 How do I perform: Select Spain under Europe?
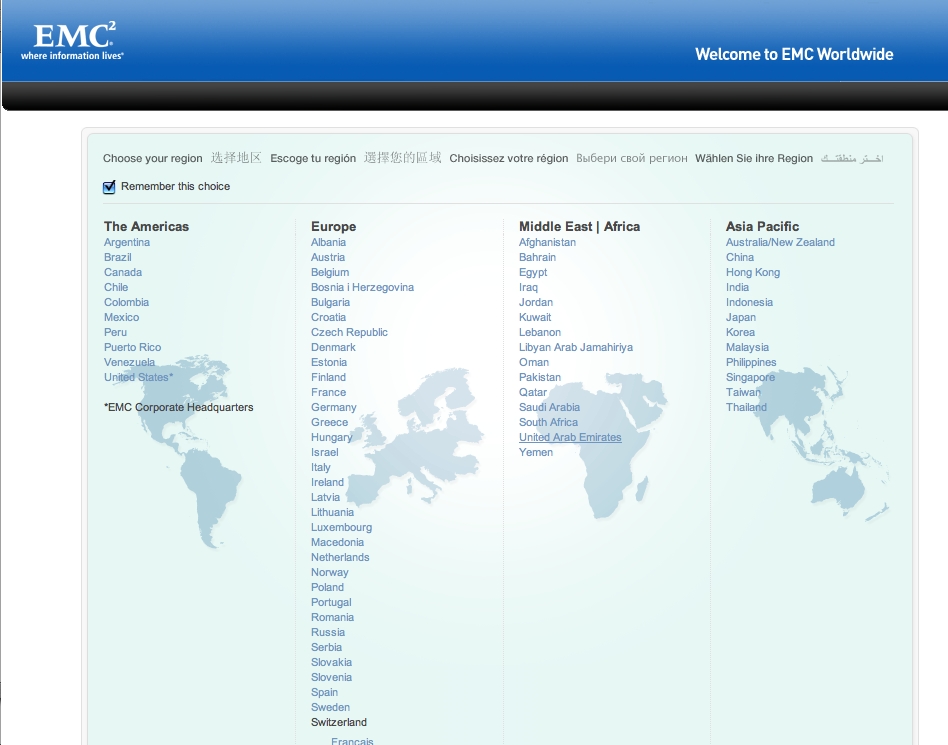point(324,692)
